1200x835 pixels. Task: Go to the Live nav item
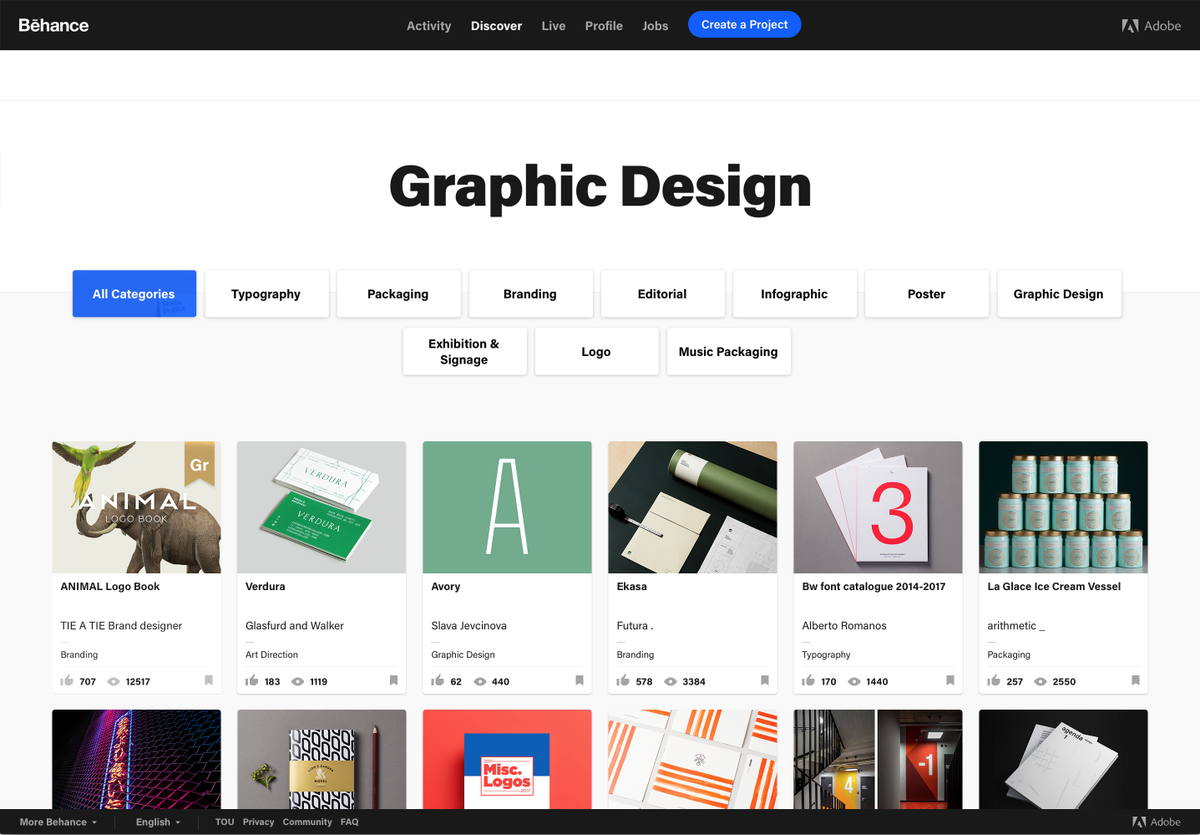point(554,26)
